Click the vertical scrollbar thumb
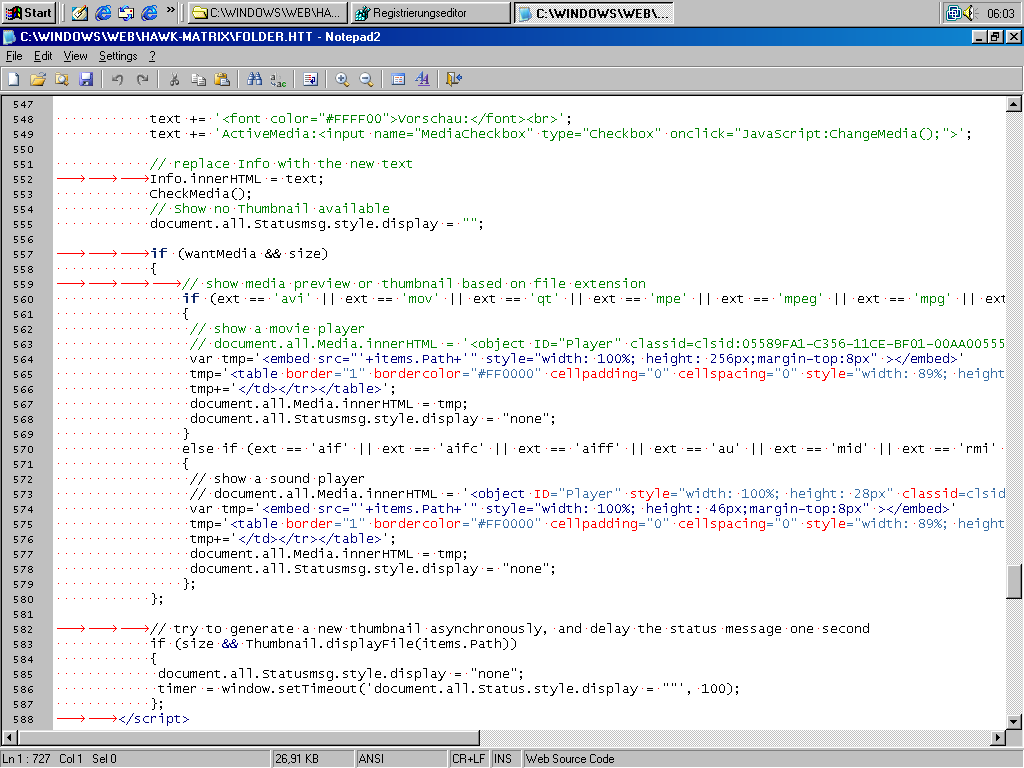1024x768 pixels. point(1014,581)
